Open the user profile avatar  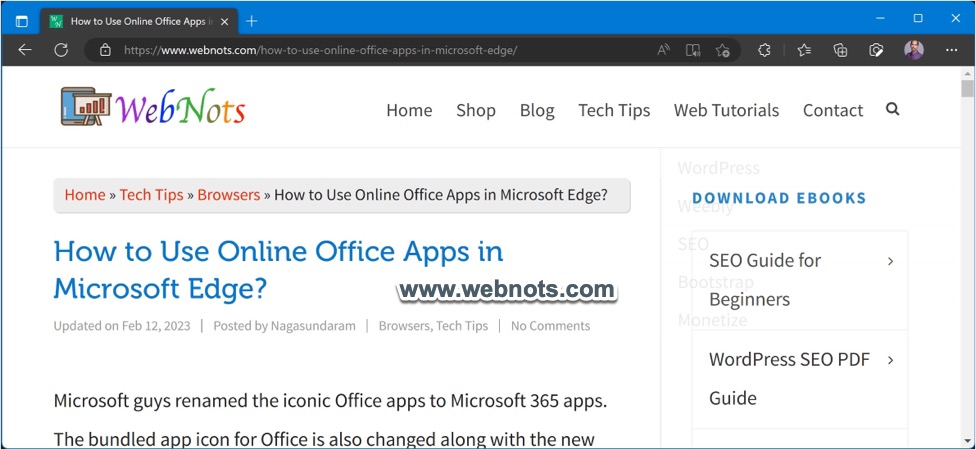click(914, 50)
